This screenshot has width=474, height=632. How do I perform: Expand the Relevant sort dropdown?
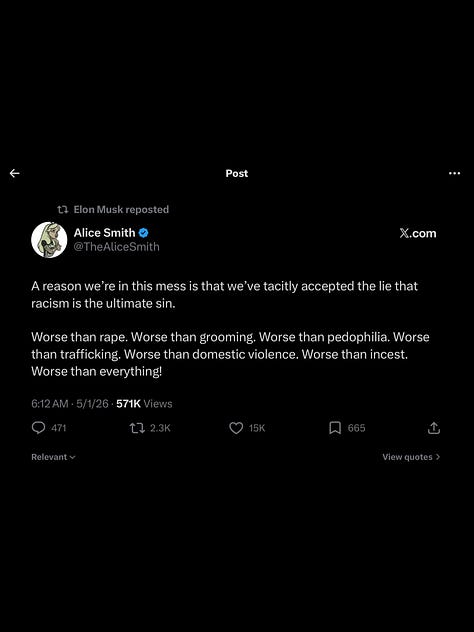53,457
